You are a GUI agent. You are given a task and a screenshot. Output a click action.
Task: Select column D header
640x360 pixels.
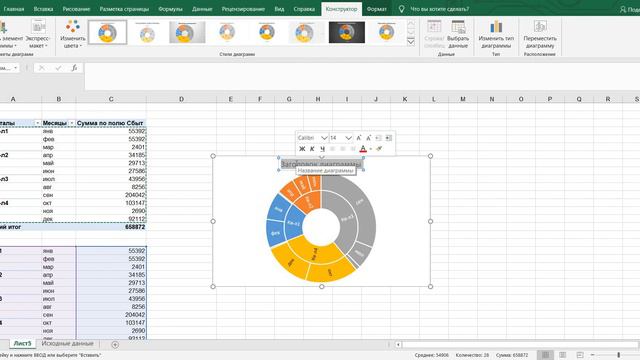(x=181, y=99)
